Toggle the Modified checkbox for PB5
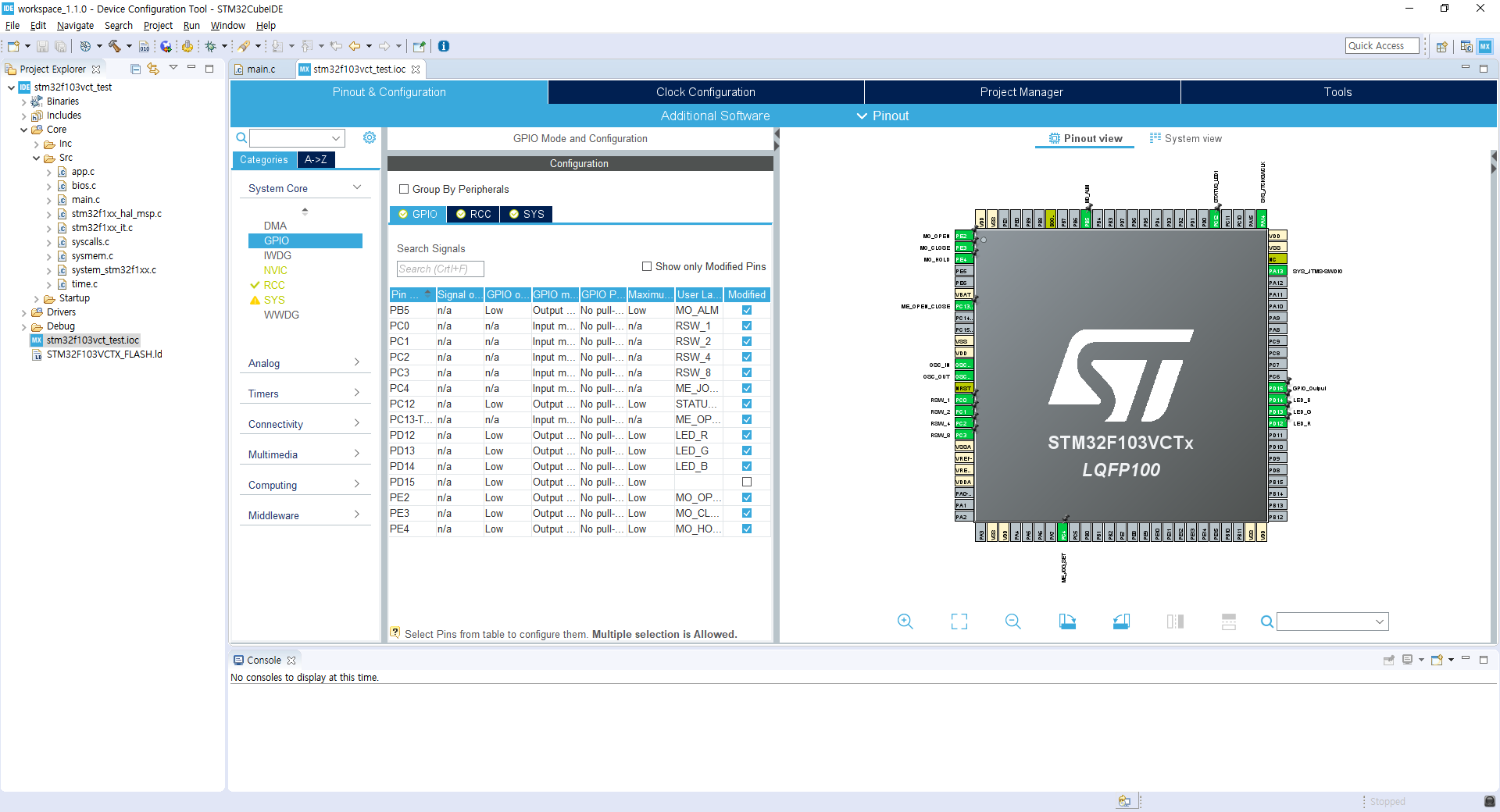1500x812 pixels. (747, 310)
